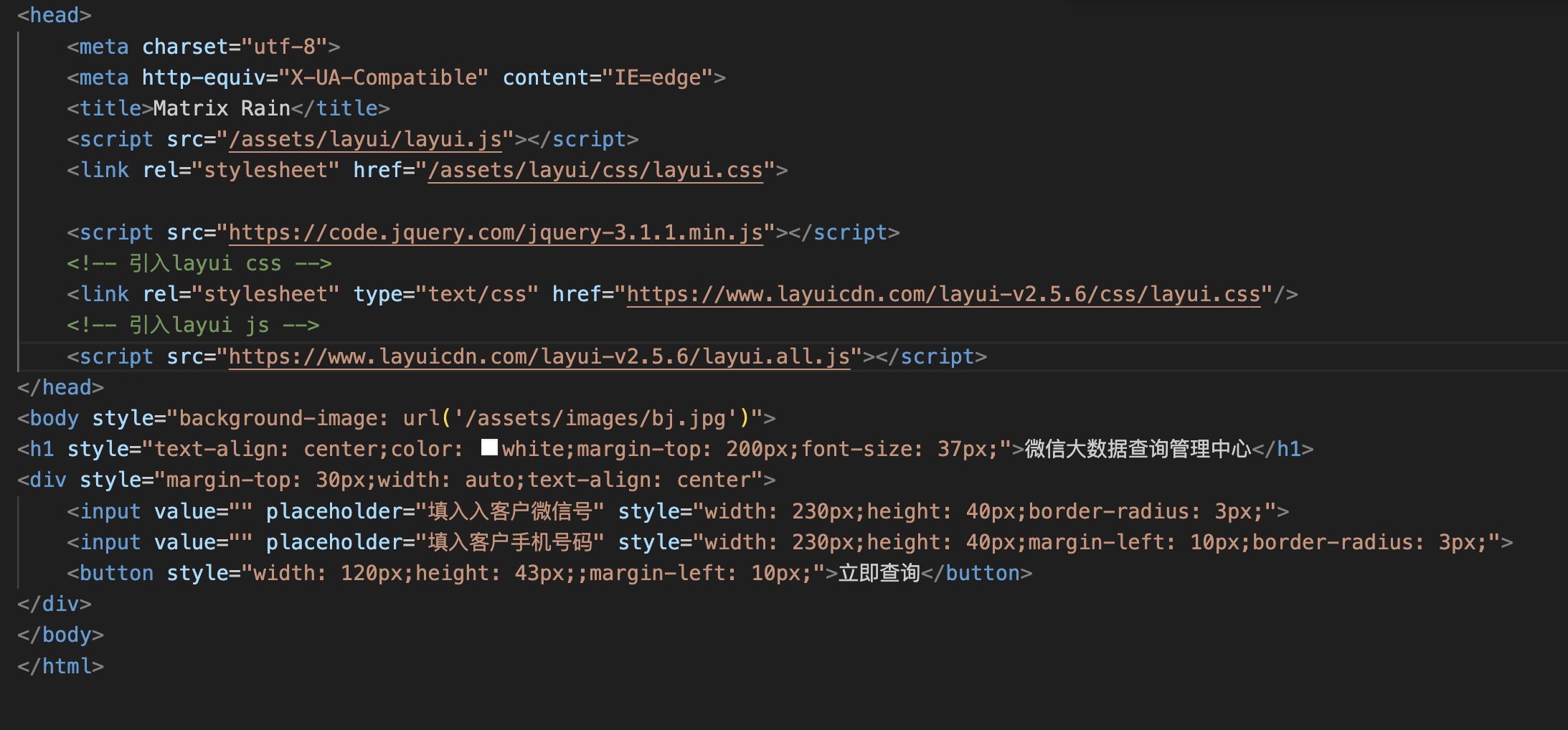Click the utf-8 charset value
This screenshot has width=1568, height=730.
click(x=285, y=47)
